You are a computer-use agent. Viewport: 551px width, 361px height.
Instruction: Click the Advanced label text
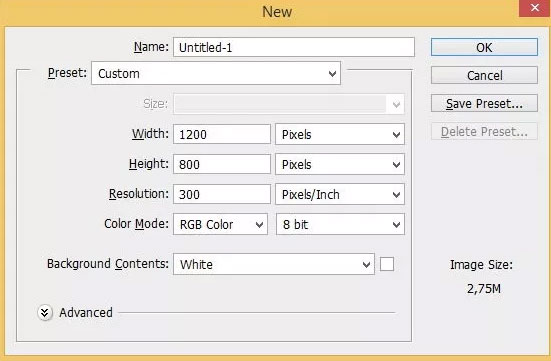coord(86,312)
